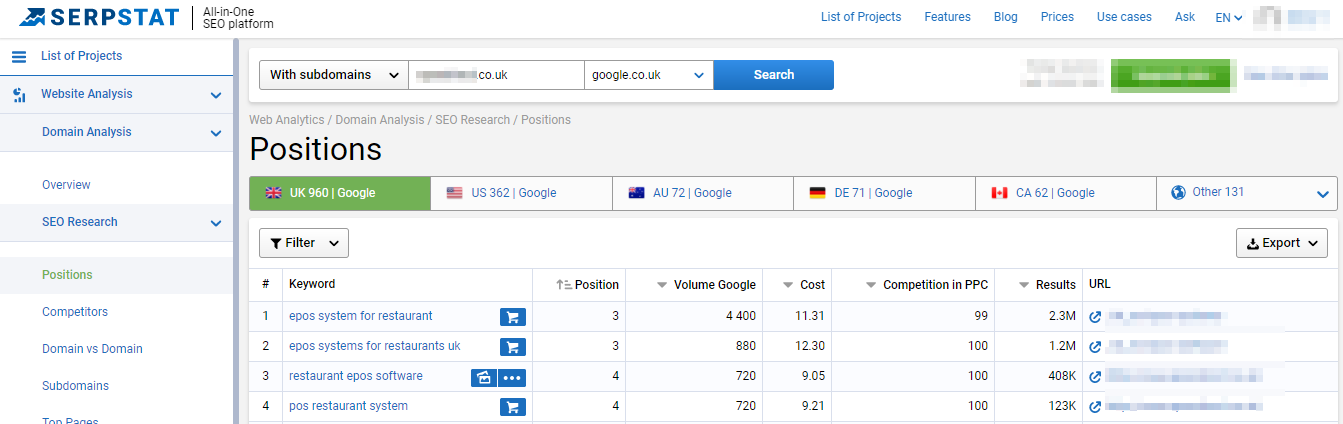The image size is (1343, 424).
Task: Sort table by Competition in PPC column
Action: (926, 285)
